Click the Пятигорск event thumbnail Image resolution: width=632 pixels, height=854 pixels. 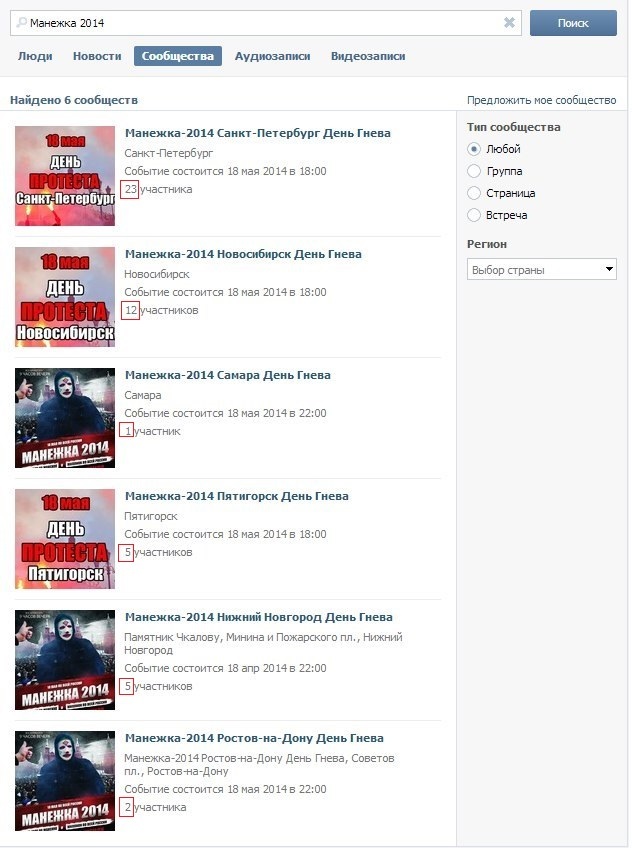65,539
